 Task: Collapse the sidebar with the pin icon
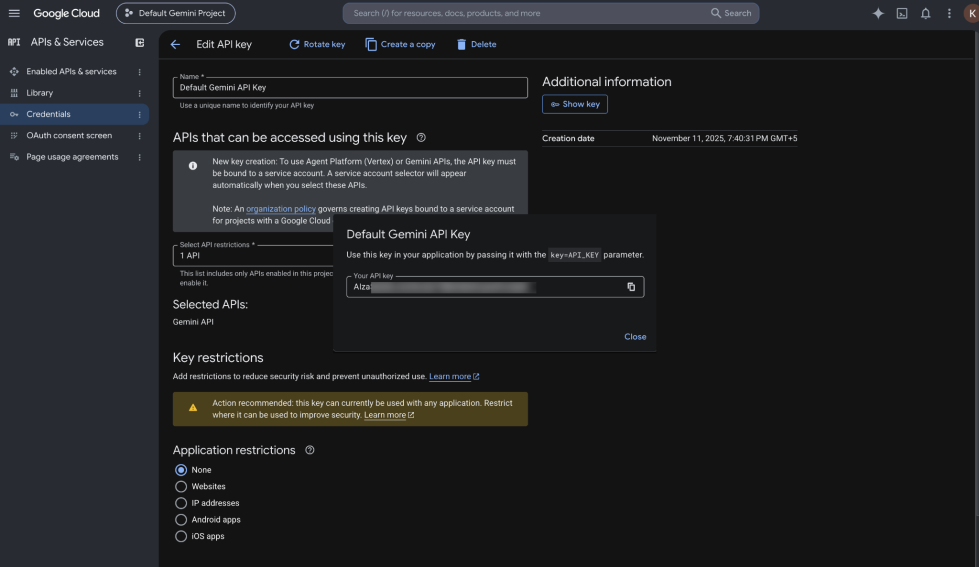click(x=139, y=42)
